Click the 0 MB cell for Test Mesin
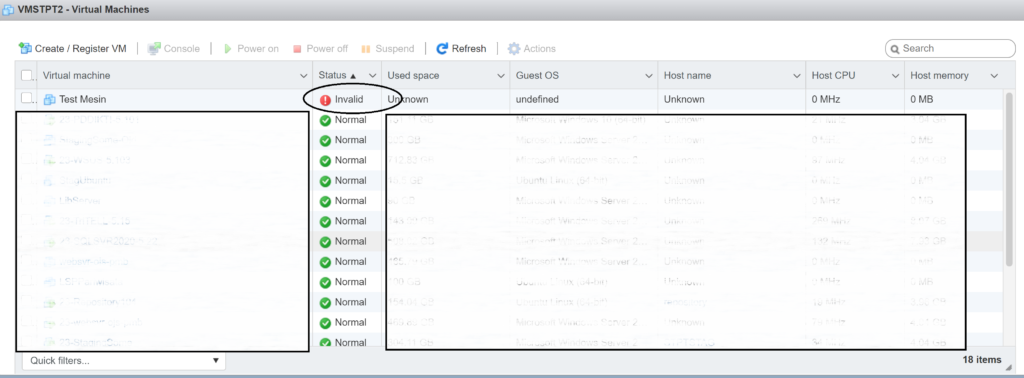This screenshot has width=1024, height=378. click(x=921, y=100)
